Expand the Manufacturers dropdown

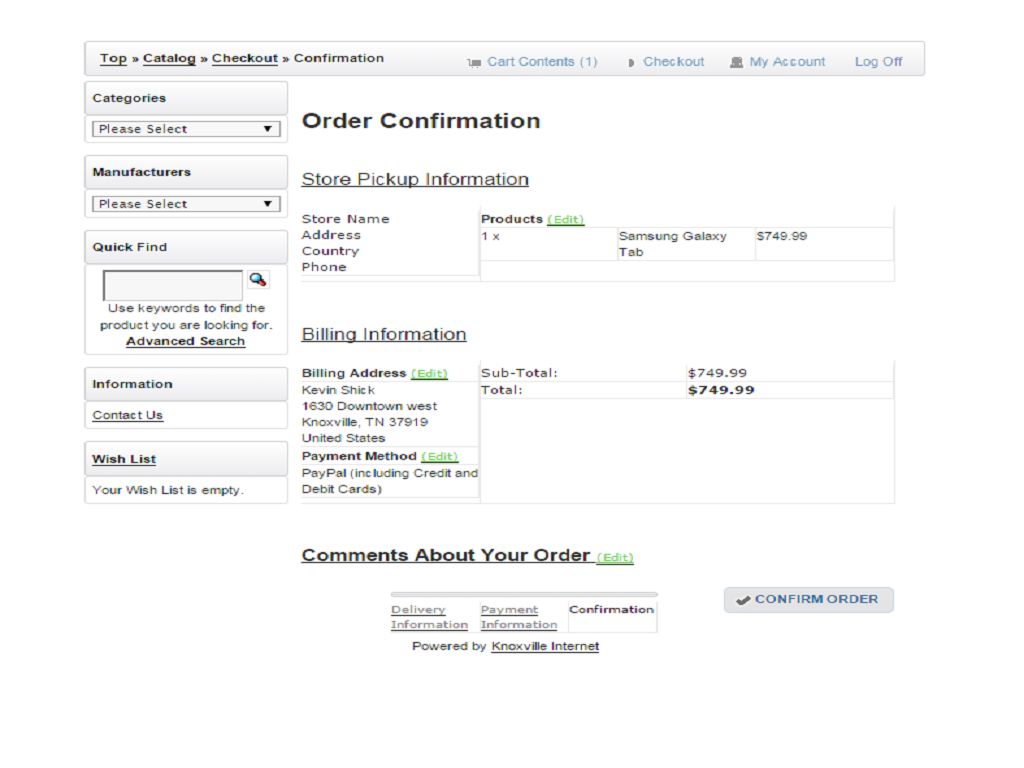pyautogui.click(x=186, y=204)
